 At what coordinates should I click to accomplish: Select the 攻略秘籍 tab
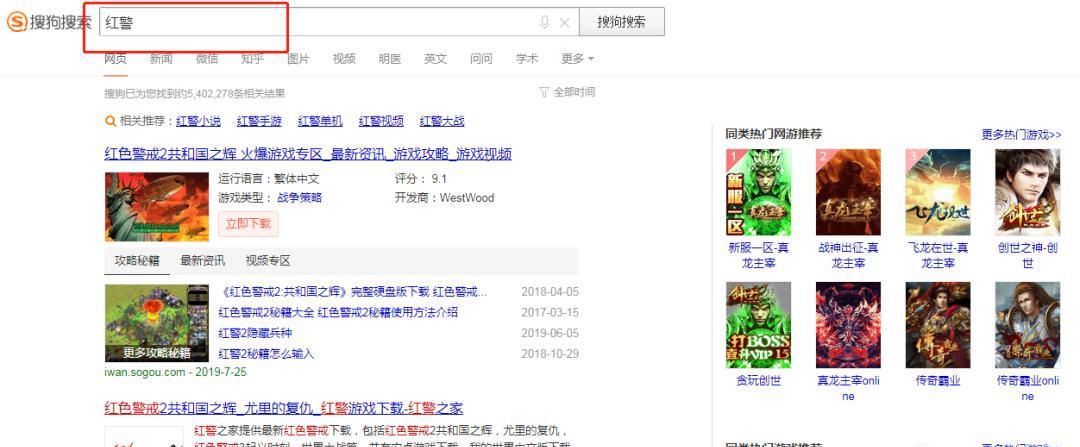coord(137,261)
